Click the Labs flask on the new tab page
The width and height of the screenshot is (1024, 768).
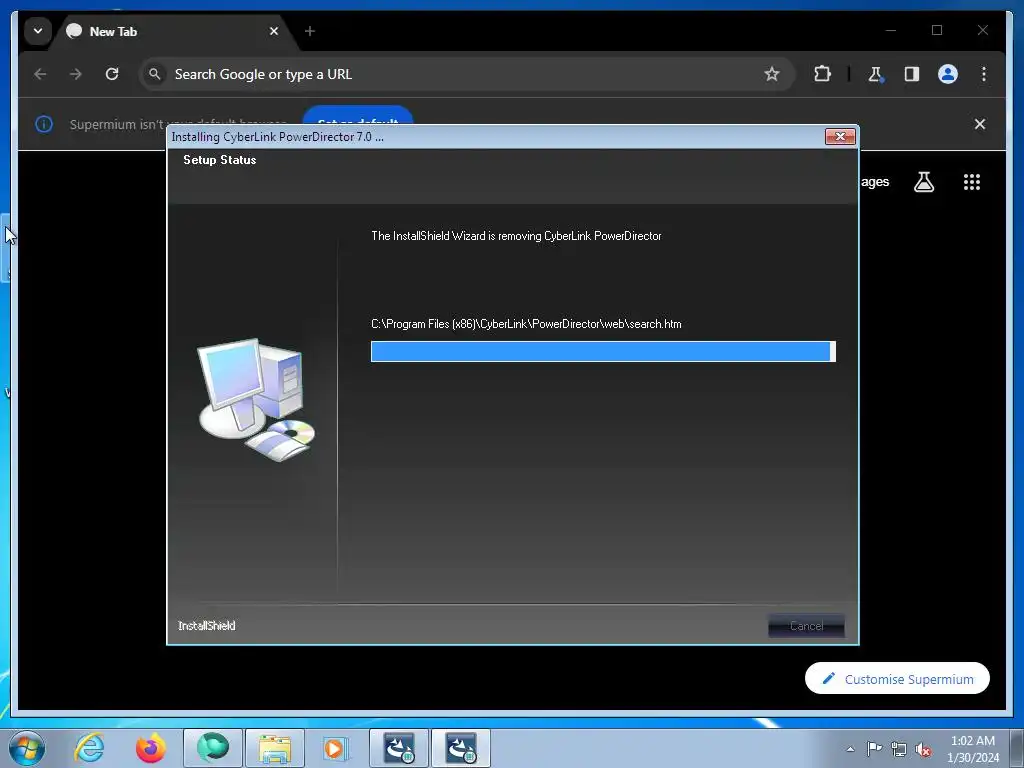(x=923, y=182)
